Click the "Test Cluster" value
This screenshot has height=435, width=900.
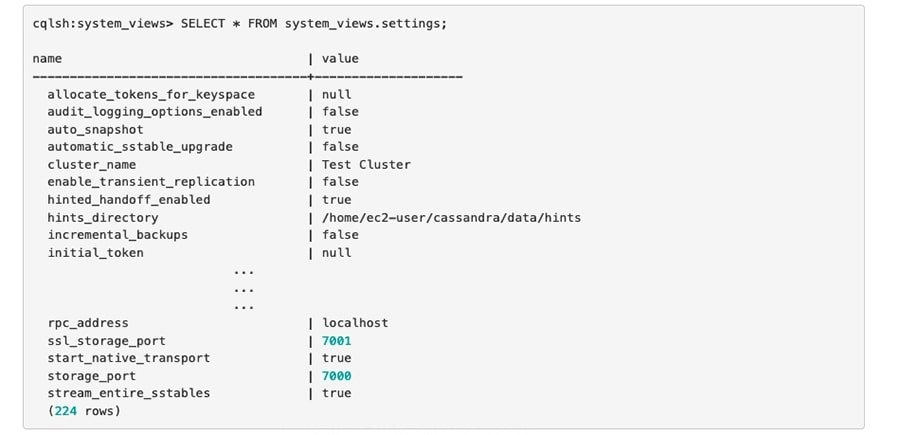click(366, 165)
